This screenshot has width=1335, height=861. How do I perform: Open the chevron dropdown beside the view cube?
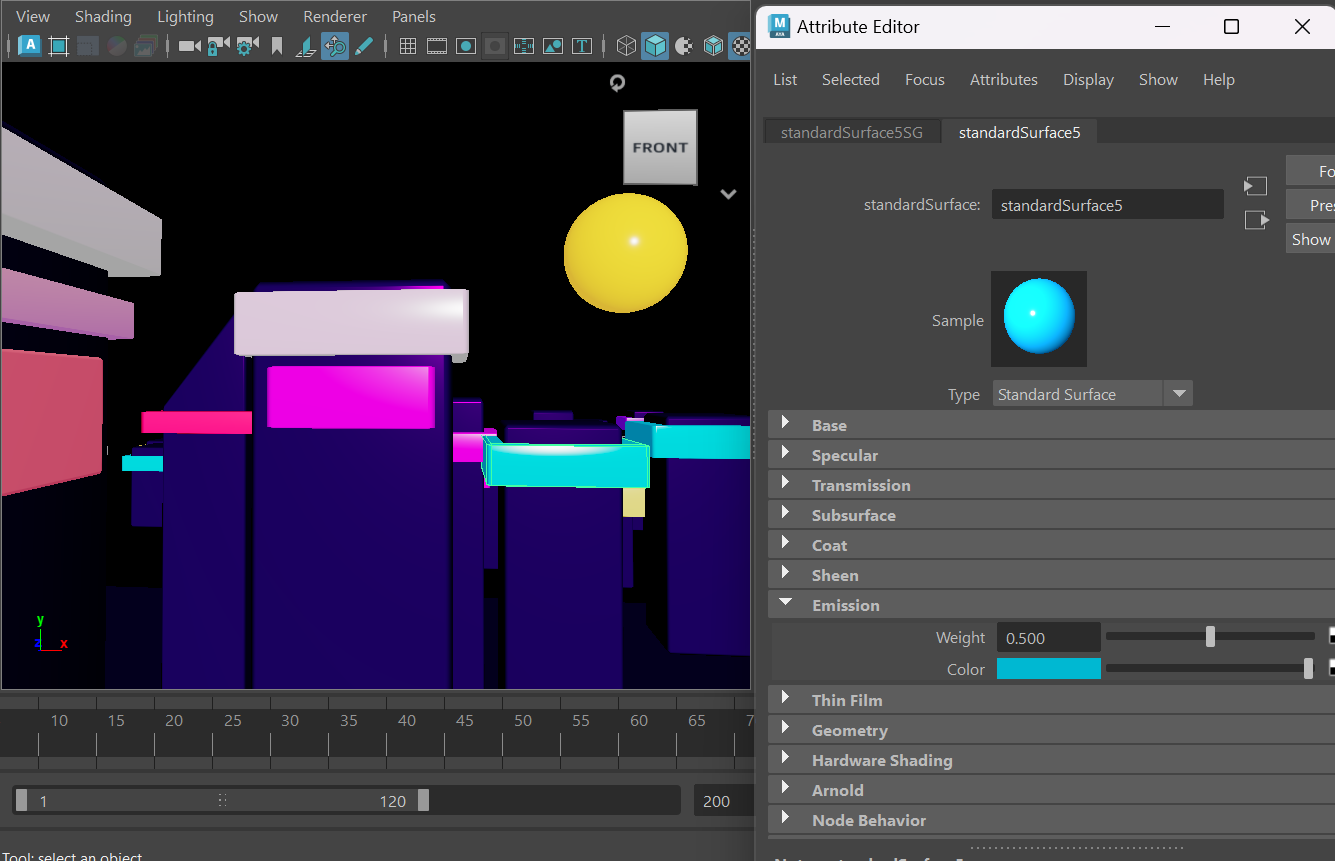coord(728,194)
